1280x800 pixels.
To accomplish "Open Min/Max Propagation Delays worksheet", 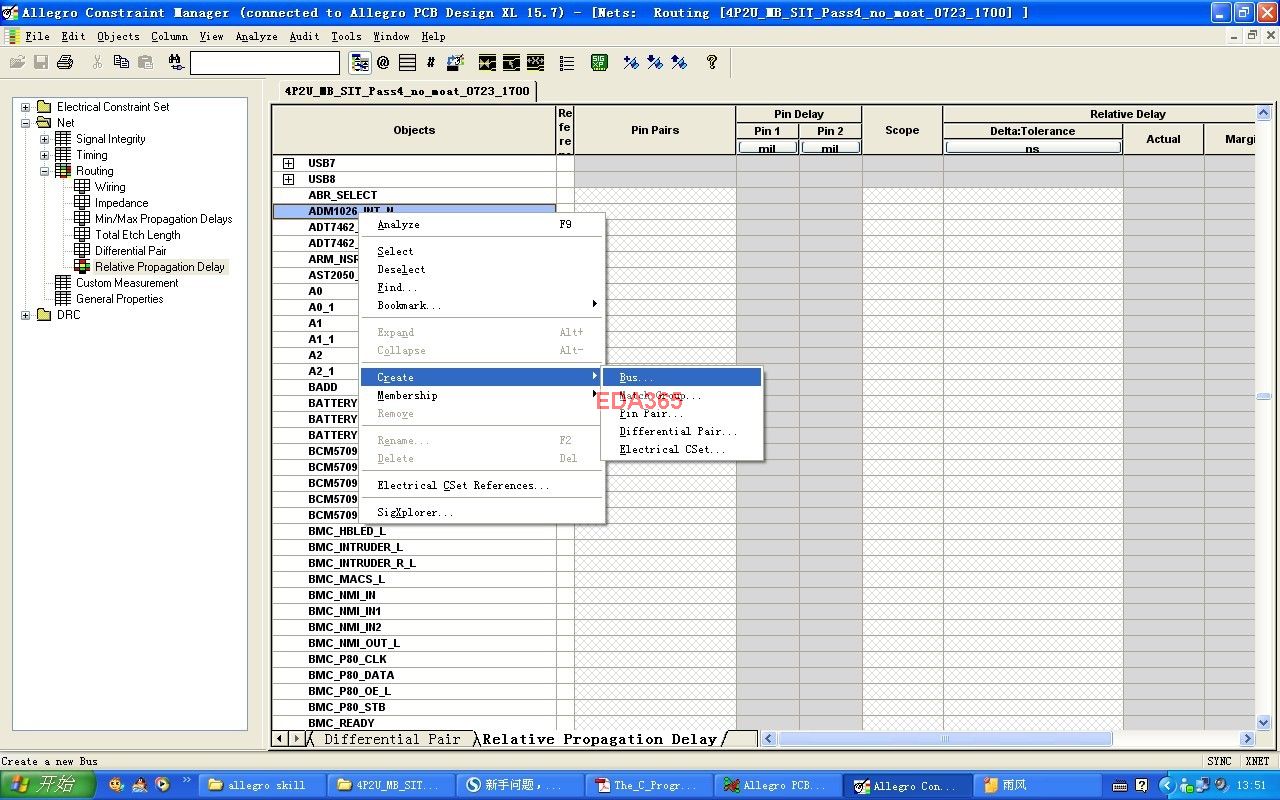I will pos(163,219).
